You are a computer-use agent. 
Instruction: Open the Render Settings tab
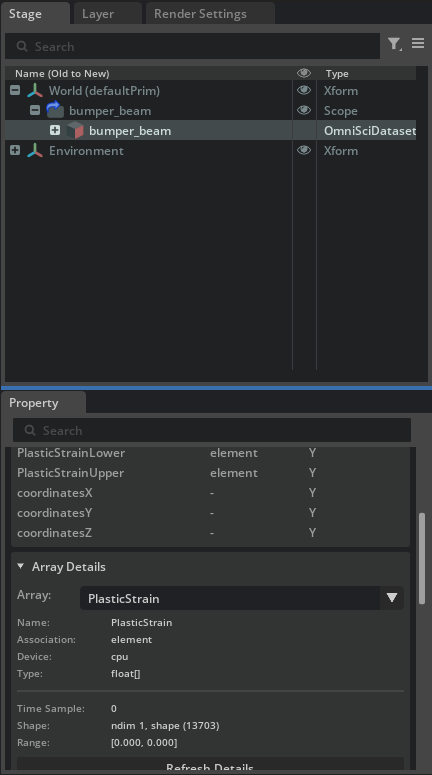click(200, 14)
